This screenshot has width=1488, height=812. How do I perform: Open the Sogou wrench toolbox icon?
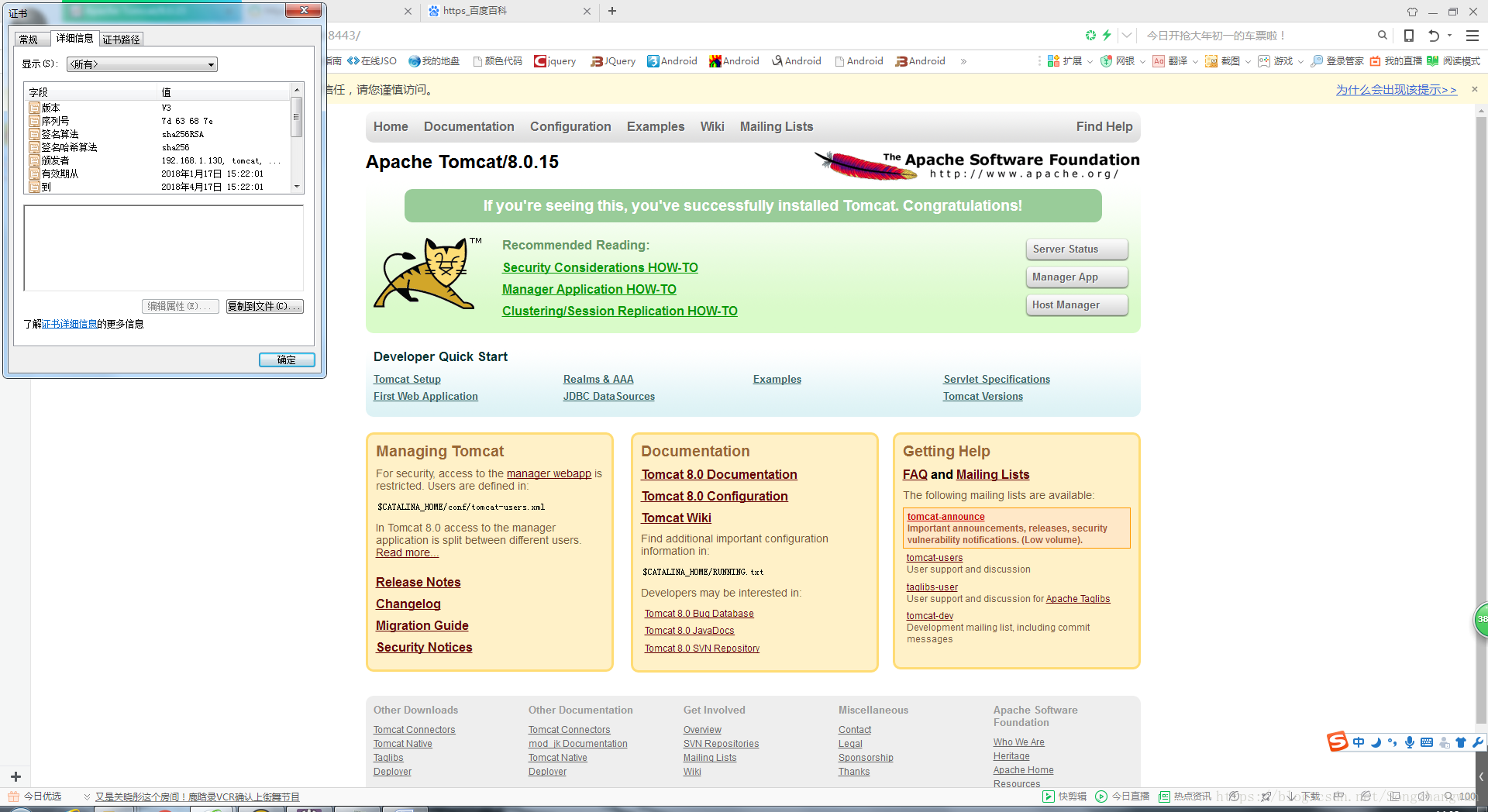coord(1478,742)
